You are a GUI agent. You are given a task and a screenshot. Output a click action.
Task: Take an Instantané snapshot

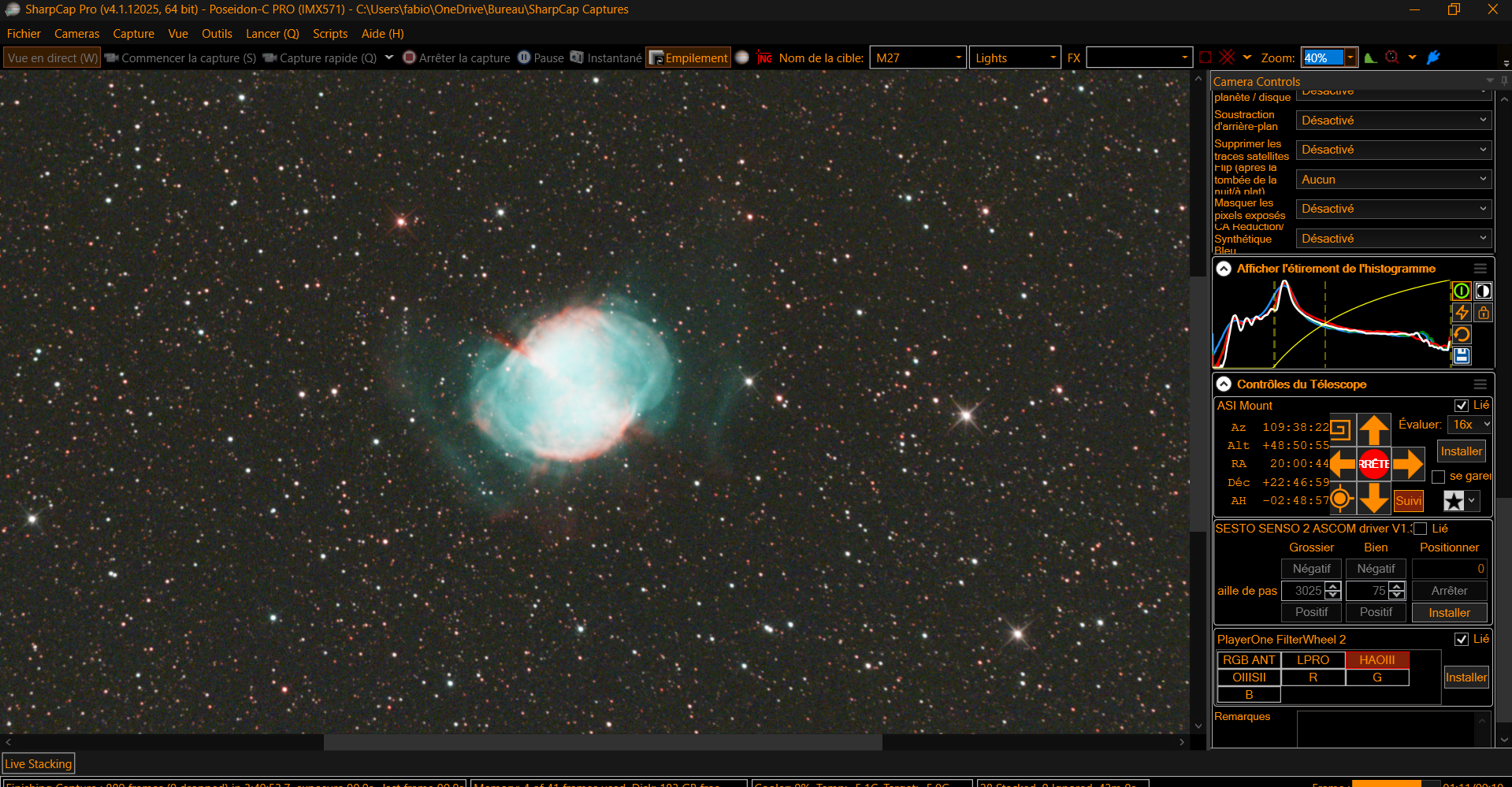point(606,58)
